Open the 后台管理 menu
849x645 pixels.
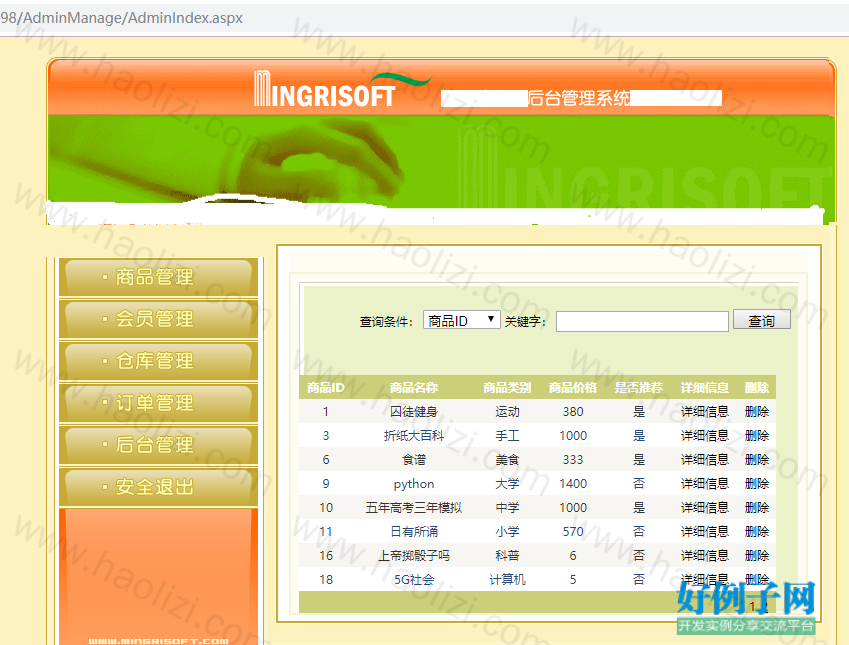coord(158,445)
